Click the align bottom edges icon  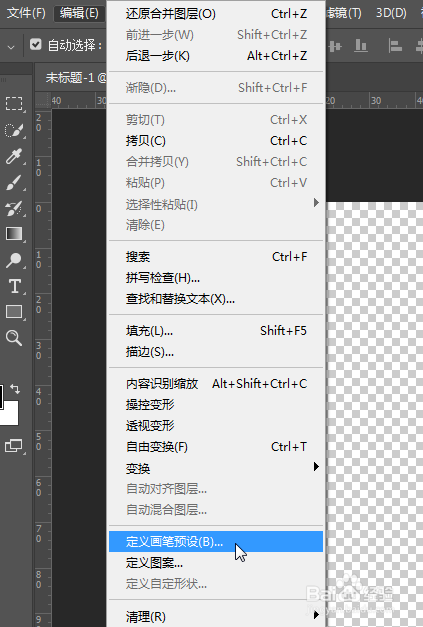coord(361,46)
